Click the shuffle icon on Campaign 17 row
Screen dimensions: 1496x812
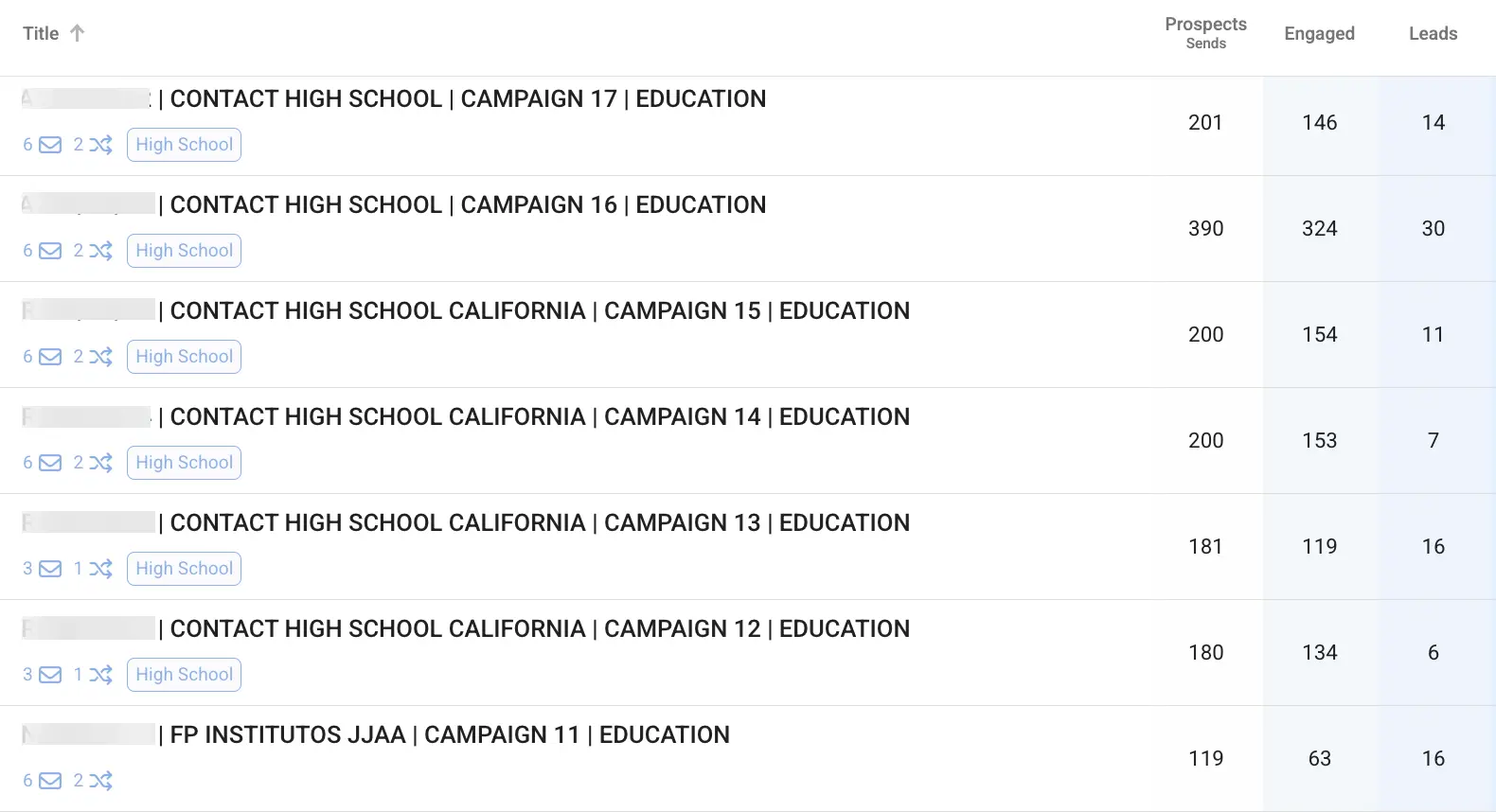coord(102,145)
